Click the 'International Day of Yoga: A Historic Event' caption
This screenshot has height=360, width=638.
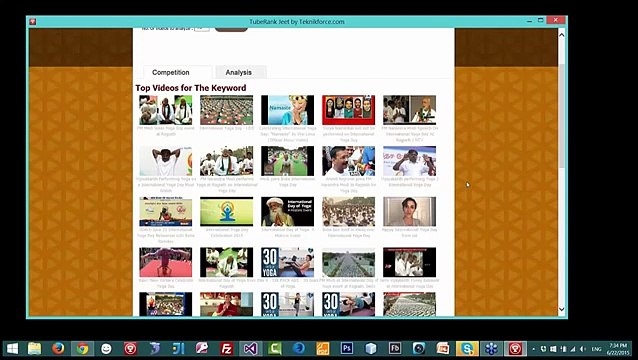(288, 232)
